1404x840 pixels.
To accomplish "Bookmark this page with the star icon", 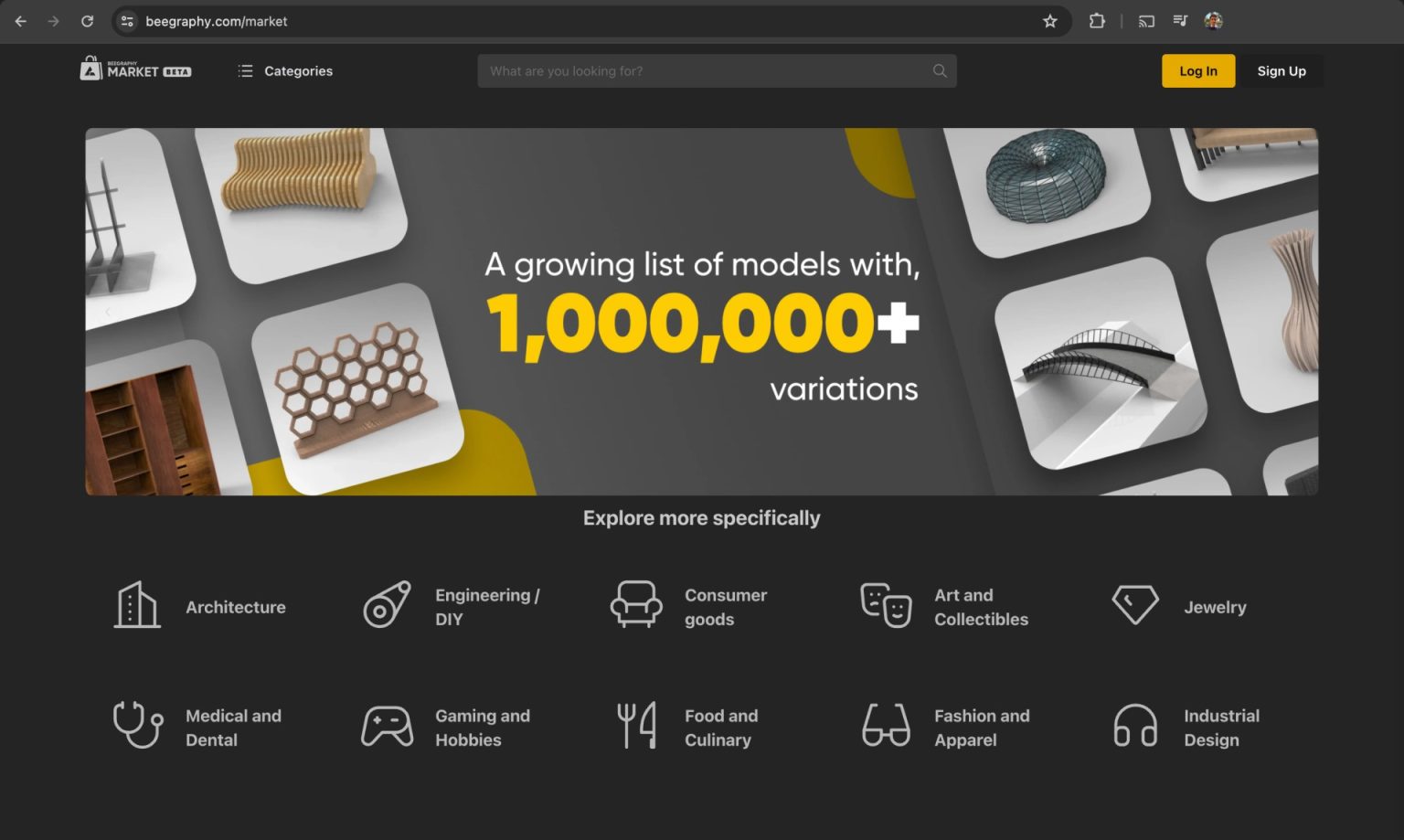I will (x=1049, y=21).
